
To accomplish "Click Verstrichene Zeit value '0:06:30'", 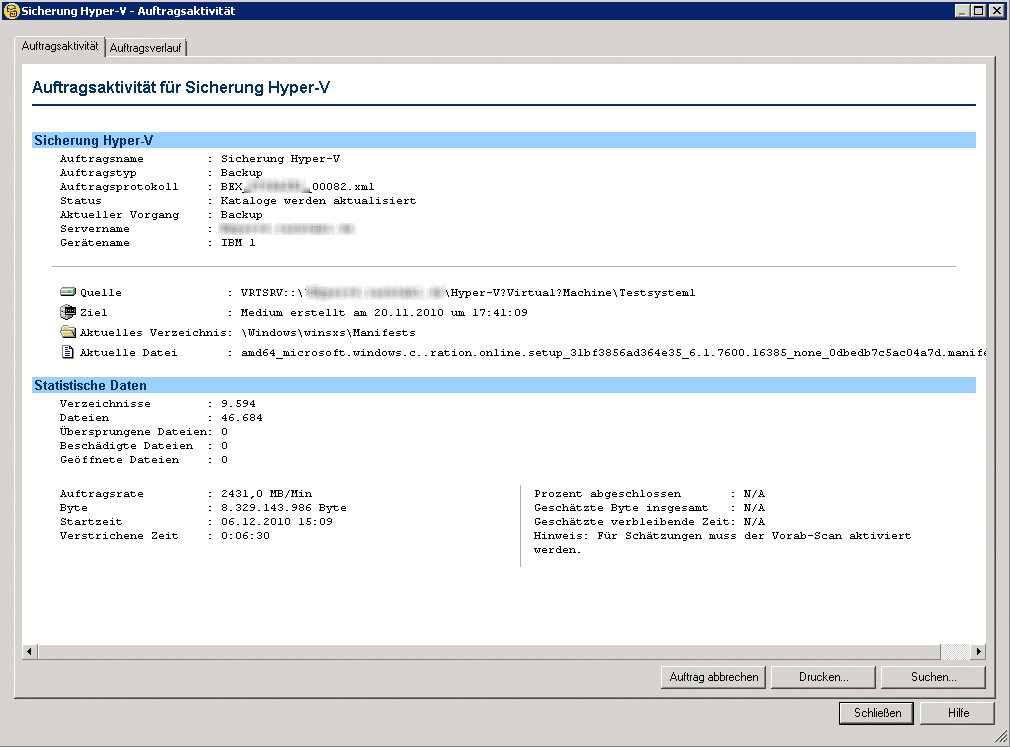I will tap(245, 536).
